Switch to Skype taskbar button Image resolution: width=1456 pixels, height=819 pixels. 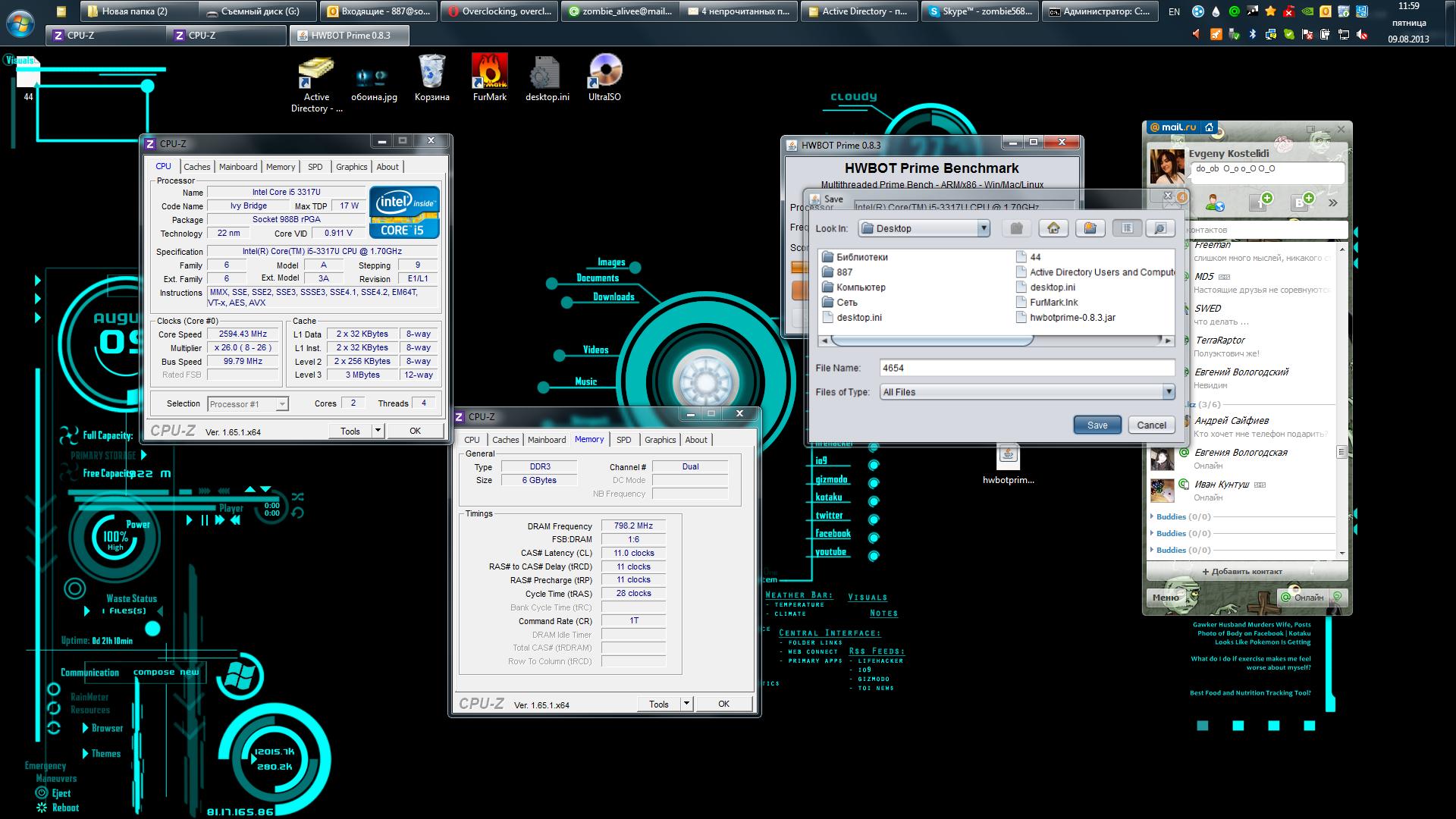(x=980, y=11)
